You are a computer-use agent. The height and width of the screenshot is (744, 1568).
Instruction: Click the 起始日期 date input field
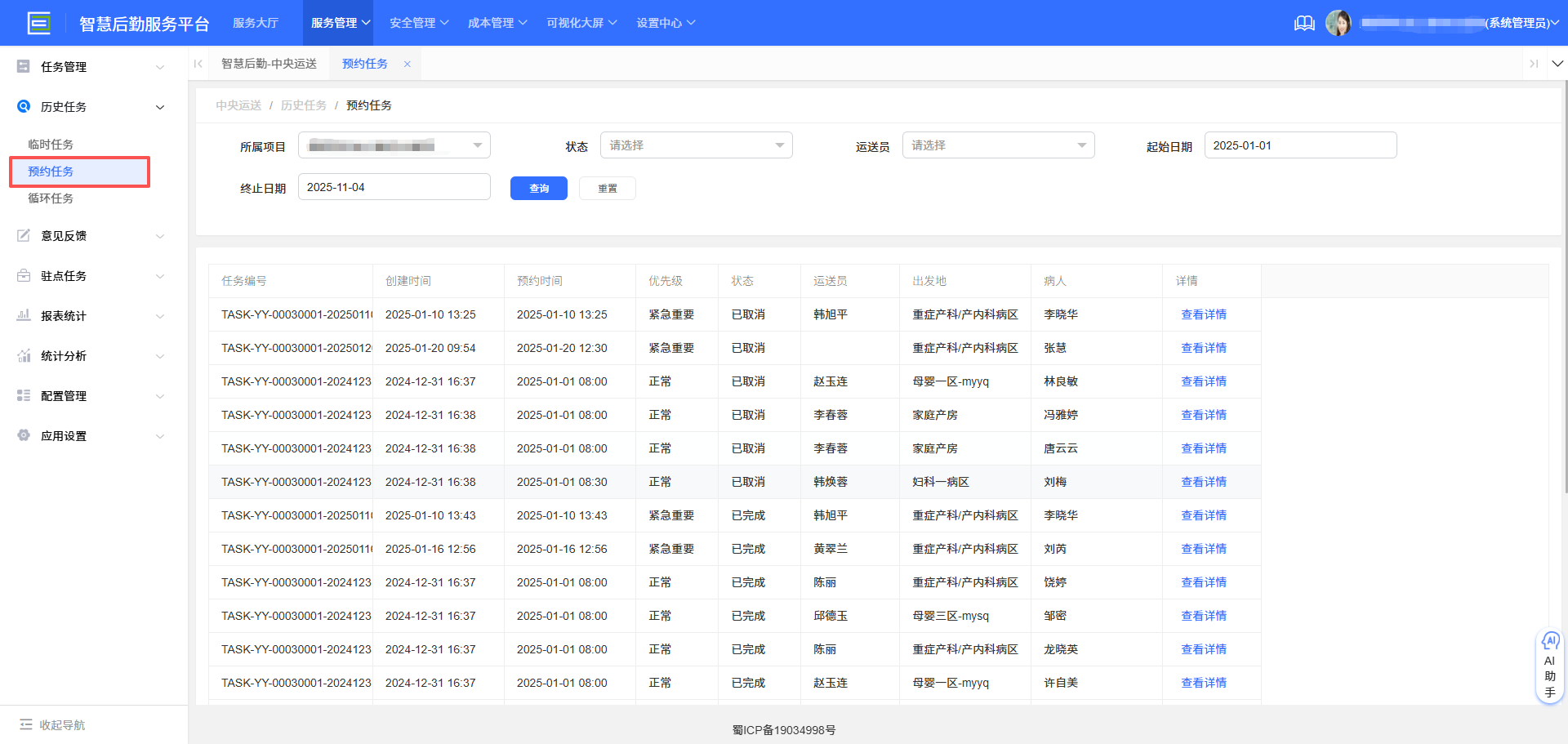(x=1300, y=145)
